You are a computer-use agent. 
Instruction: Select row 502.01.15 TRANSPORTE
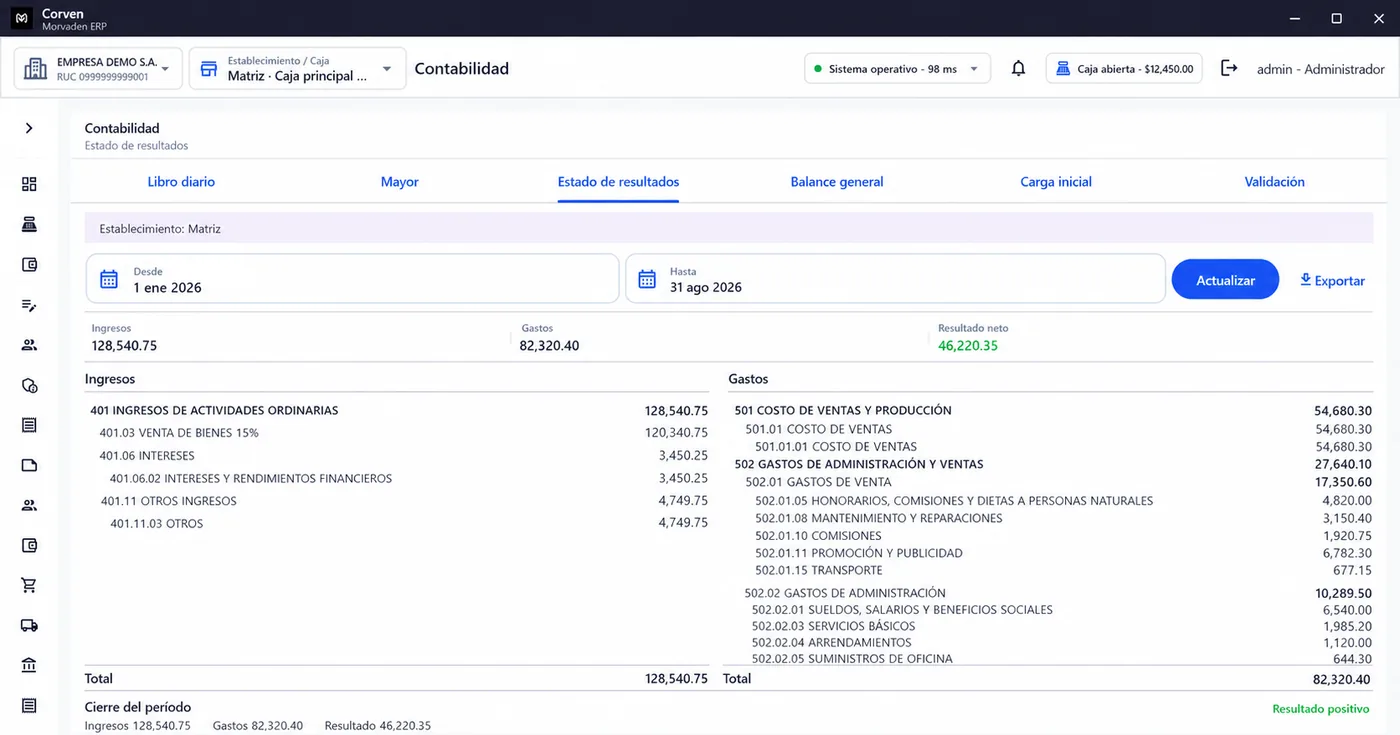(1050, 570)
